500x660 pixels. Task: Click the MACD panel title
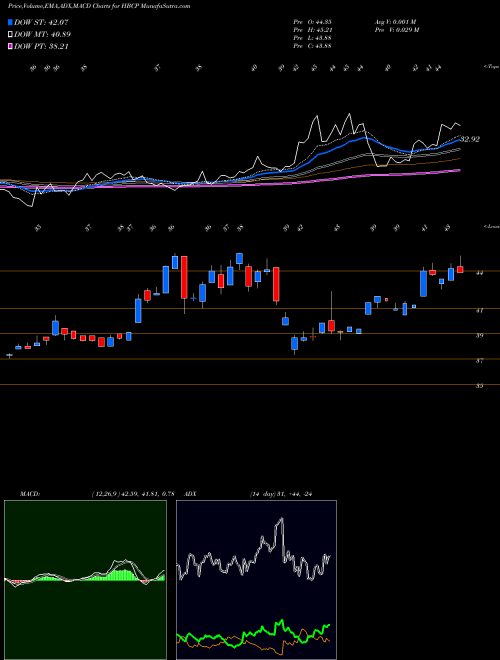(29, 494)
